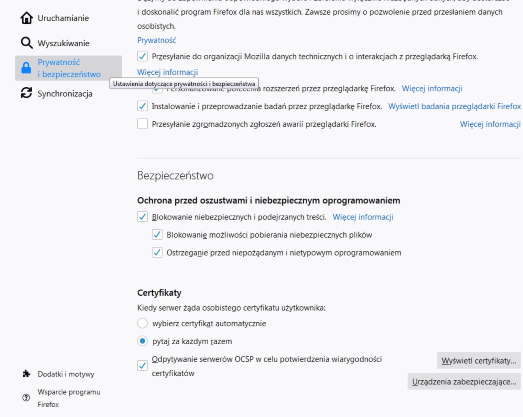Viewport: 523px width, 417px height.
Task: Toggle Blokowanie niebezpiecznych i podejrzanych treści
Action: tap(142, 217)
